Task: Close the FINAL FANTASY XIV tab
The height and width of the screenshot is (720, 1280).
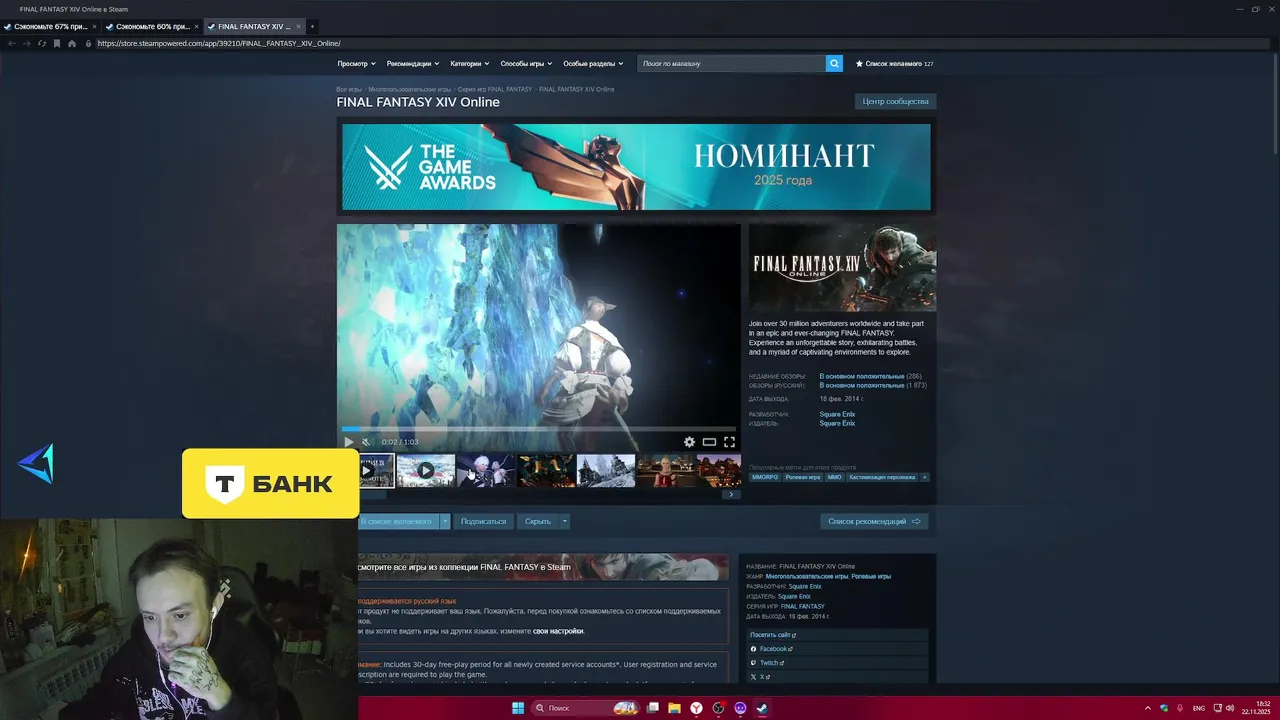Action: [298, 26]
